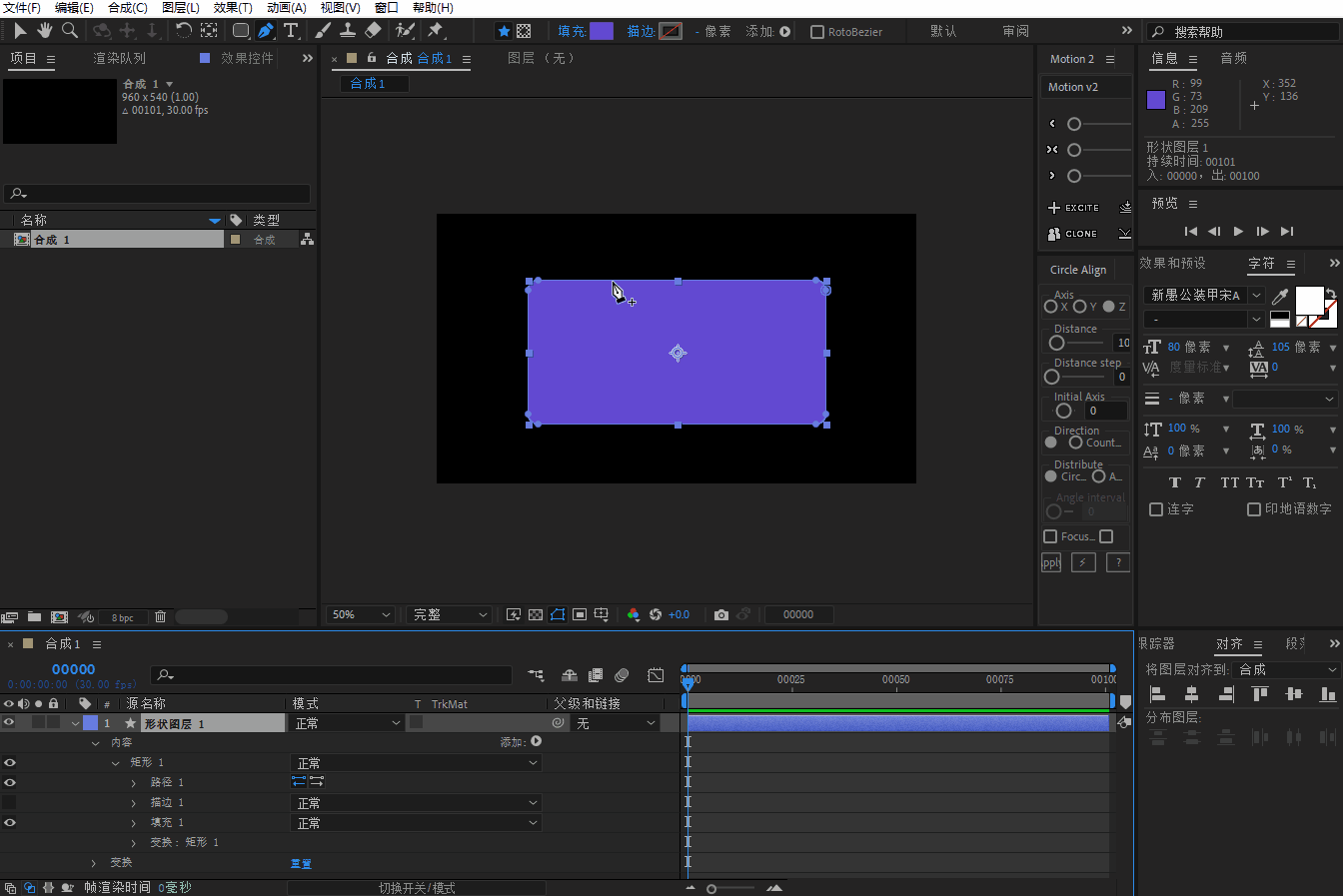This screenshot has height=896, width=1343.
Task: Enable the Focus checkbox in Circle Align
Action: [1050, 536]
